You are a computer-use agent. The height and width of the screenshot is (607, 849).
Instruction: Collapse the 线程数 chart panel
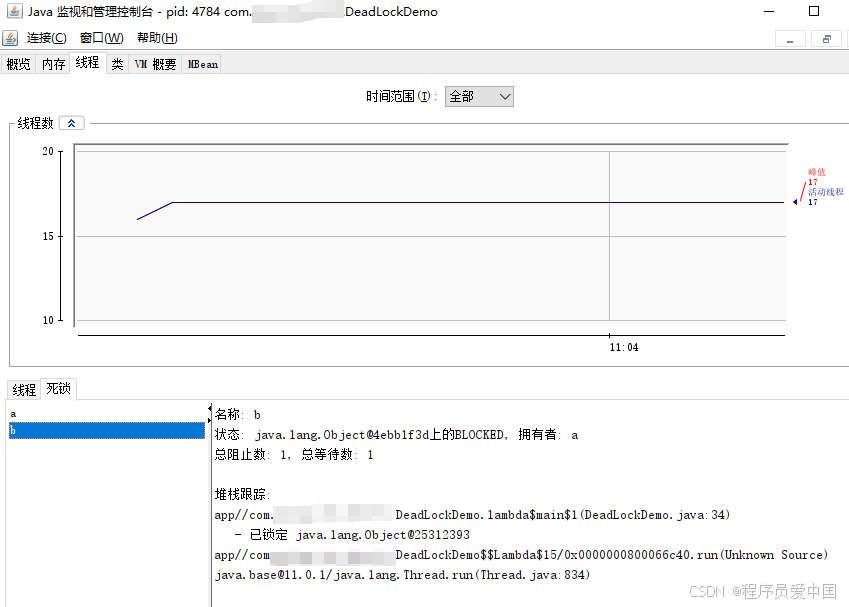[x=71, y=123]
